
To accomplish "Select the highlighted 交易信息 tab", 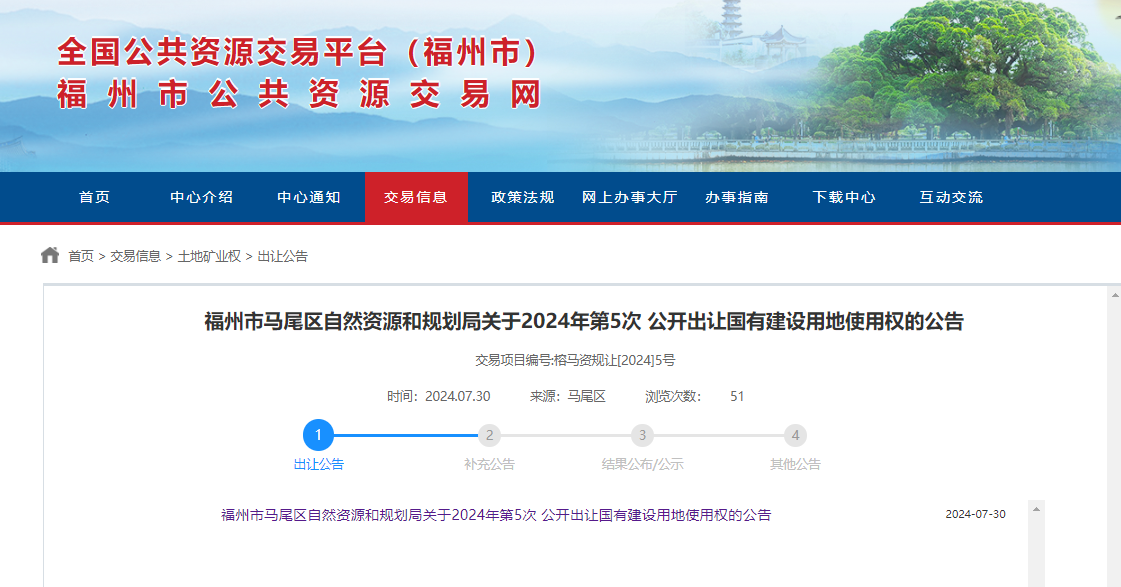I will coord(416,197).
